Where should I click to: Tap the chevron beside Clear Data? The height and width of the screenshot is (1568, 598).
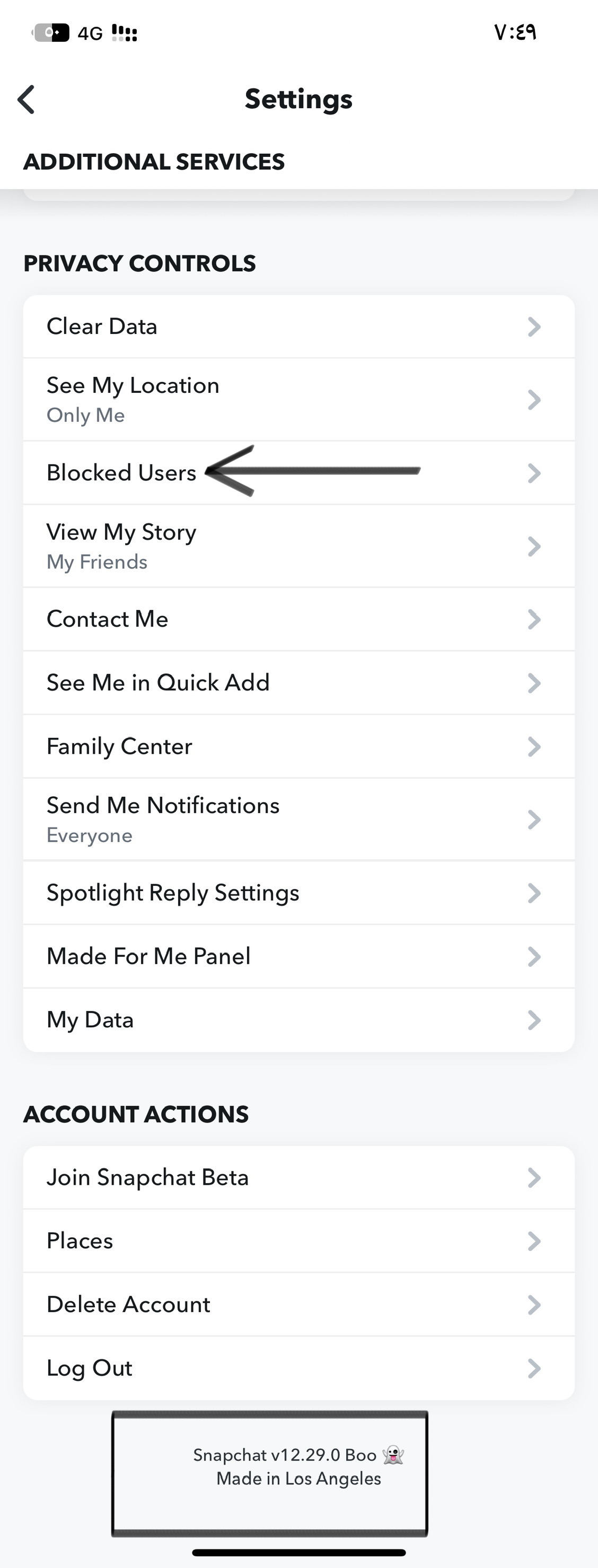tap(534, 327)
